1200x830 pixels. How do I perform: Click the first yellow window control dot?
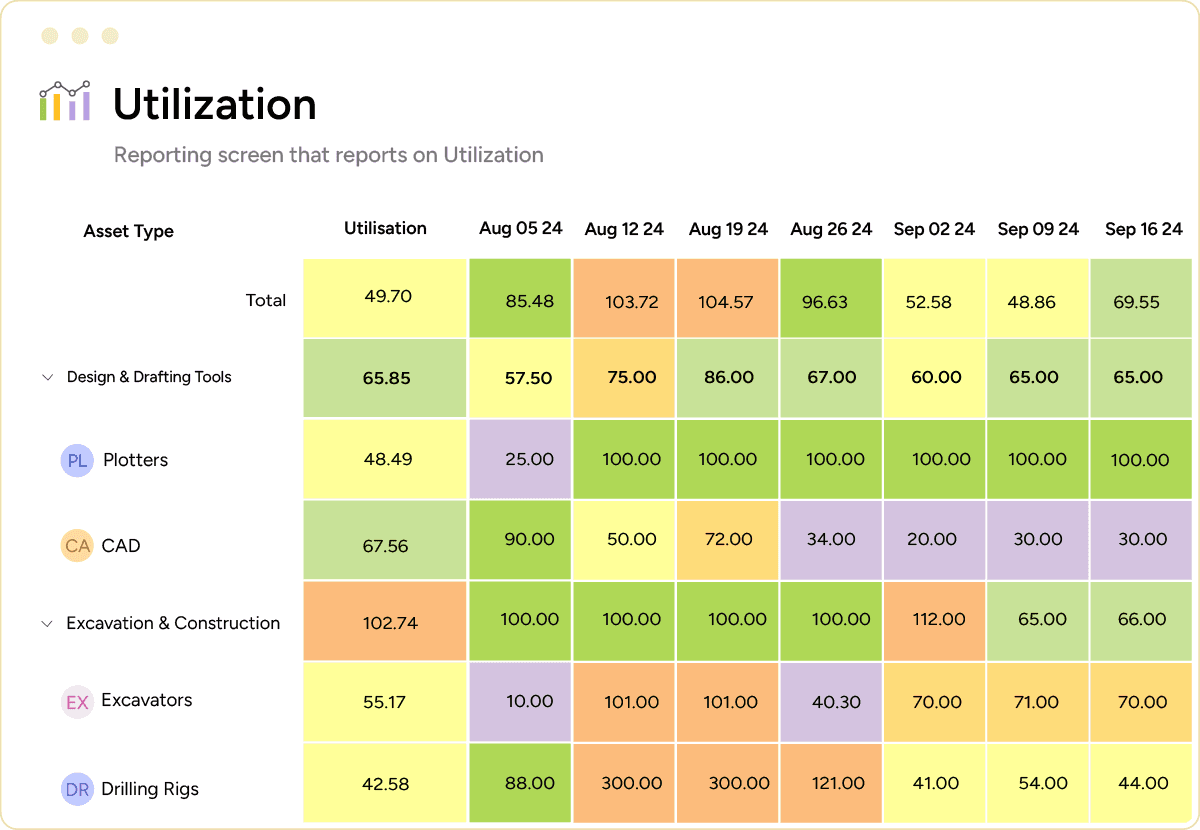pyautogui.click(x=48, y=35)
